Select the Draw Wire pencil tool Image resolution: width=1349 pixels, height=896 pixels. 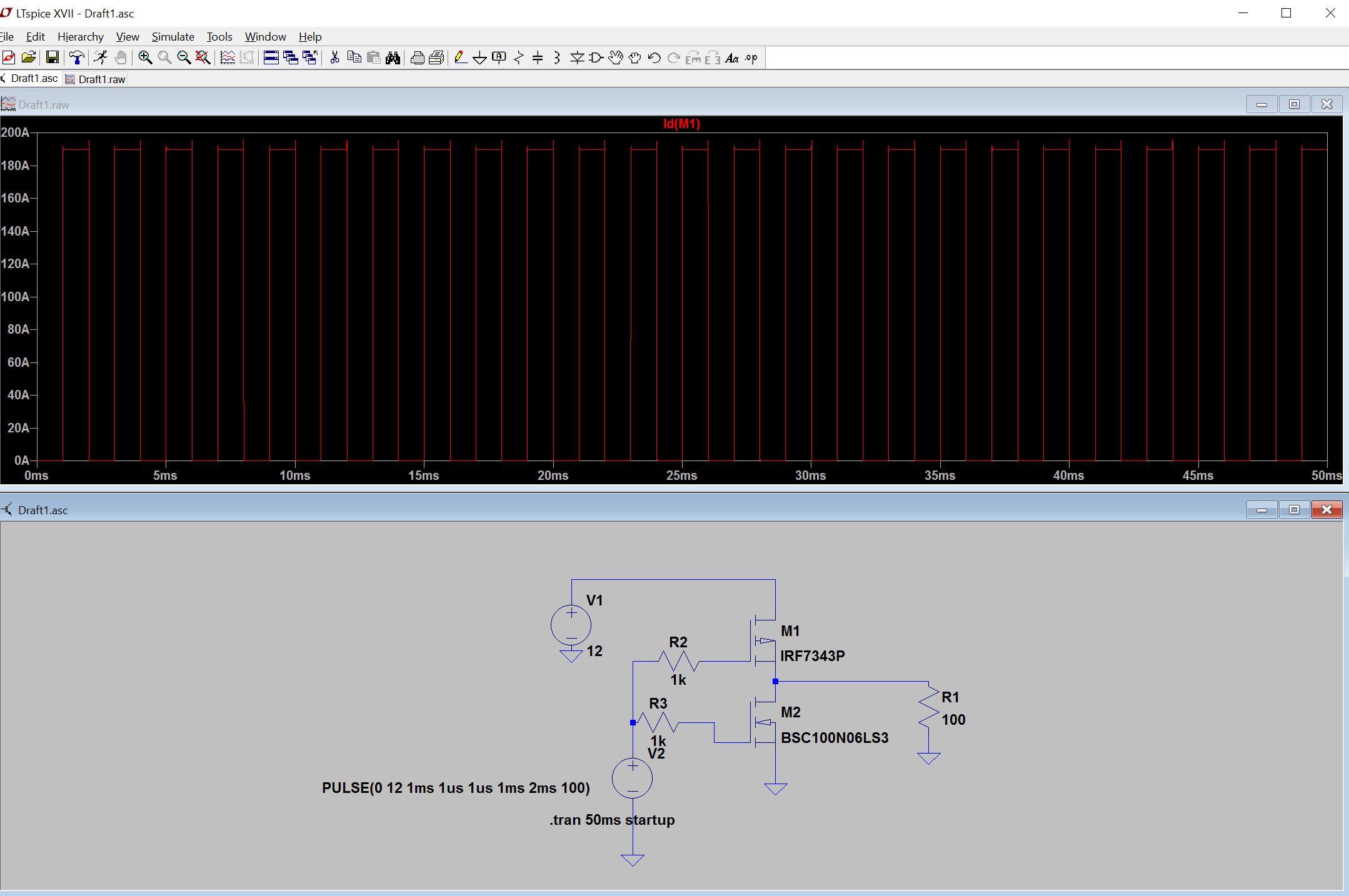tap(461, 58)
